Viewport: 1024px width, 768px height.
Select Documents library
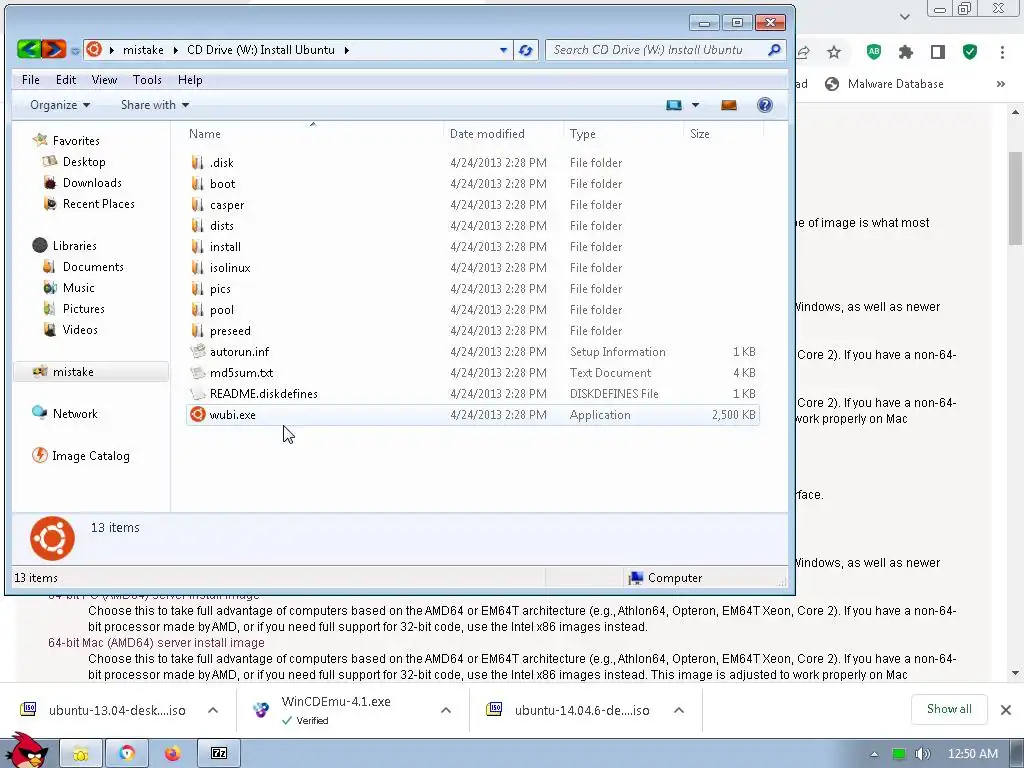click(x=93, y=266)
